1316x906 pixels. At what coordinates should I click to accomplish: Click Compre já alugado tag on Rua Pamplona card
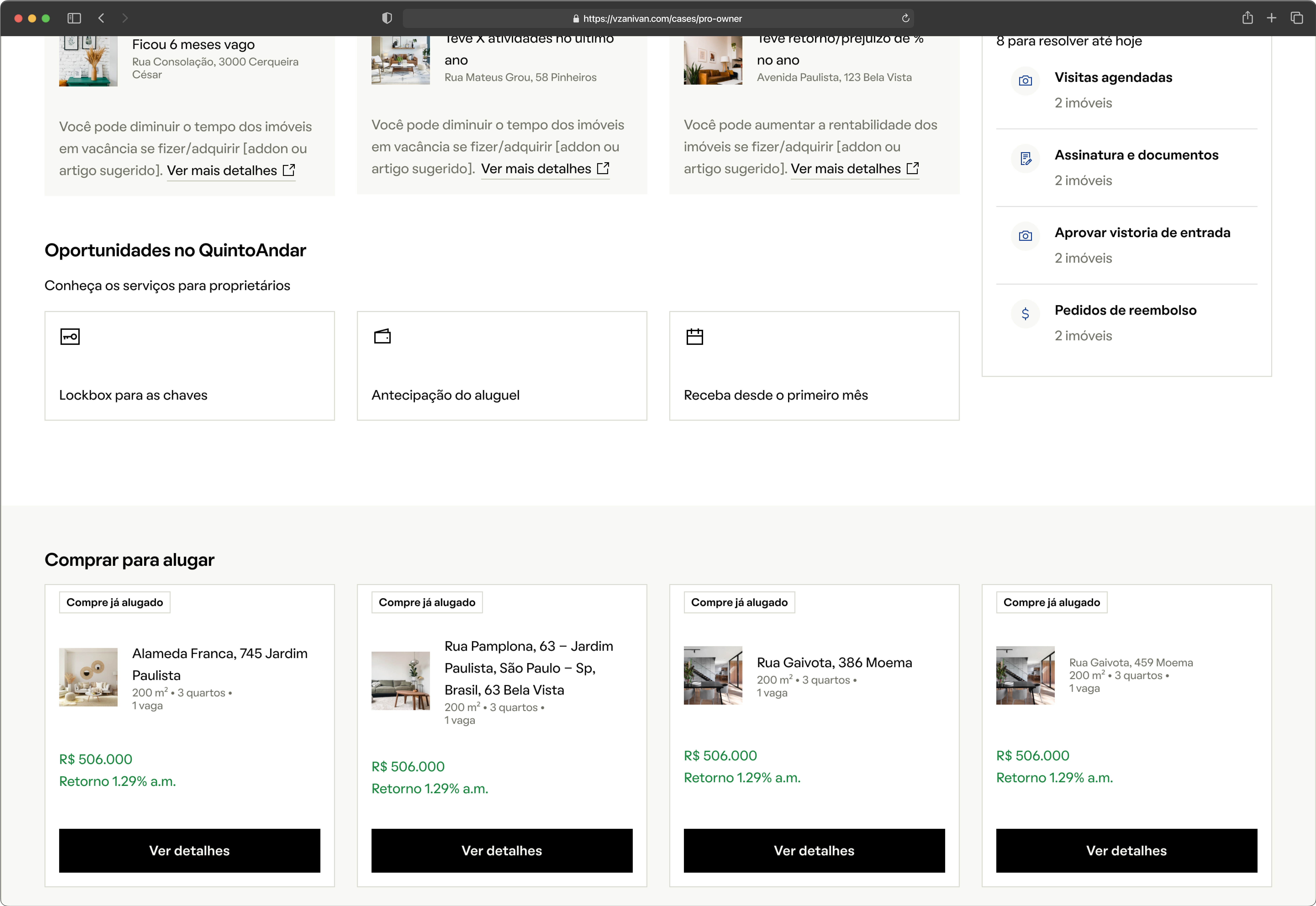click(x=427, y=602)
